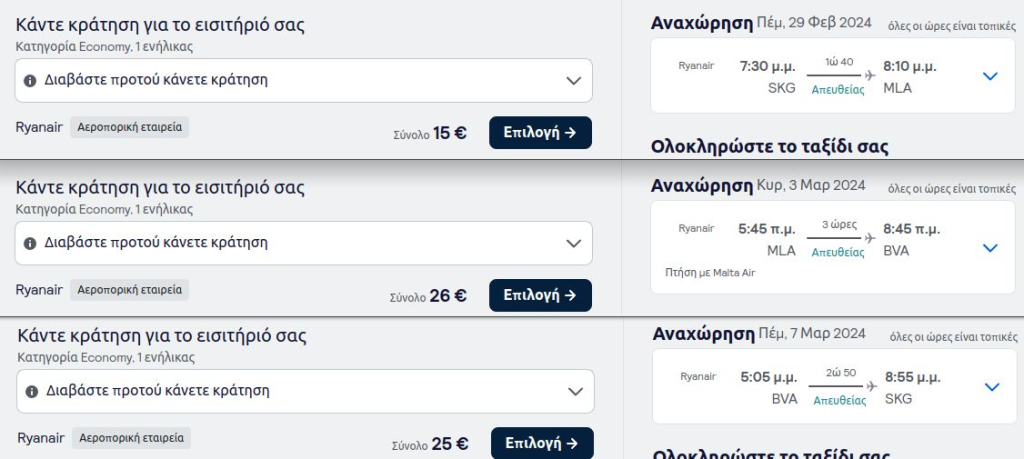
Task: Select the 25 € Ryanair ticket with Επιλογή
Action: tap(542, 443)
